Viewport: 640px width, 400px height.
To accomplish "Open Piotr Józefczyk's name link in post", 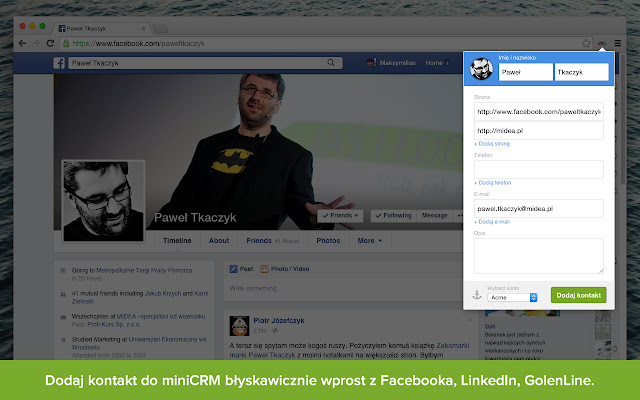I will tap(279, 321).
